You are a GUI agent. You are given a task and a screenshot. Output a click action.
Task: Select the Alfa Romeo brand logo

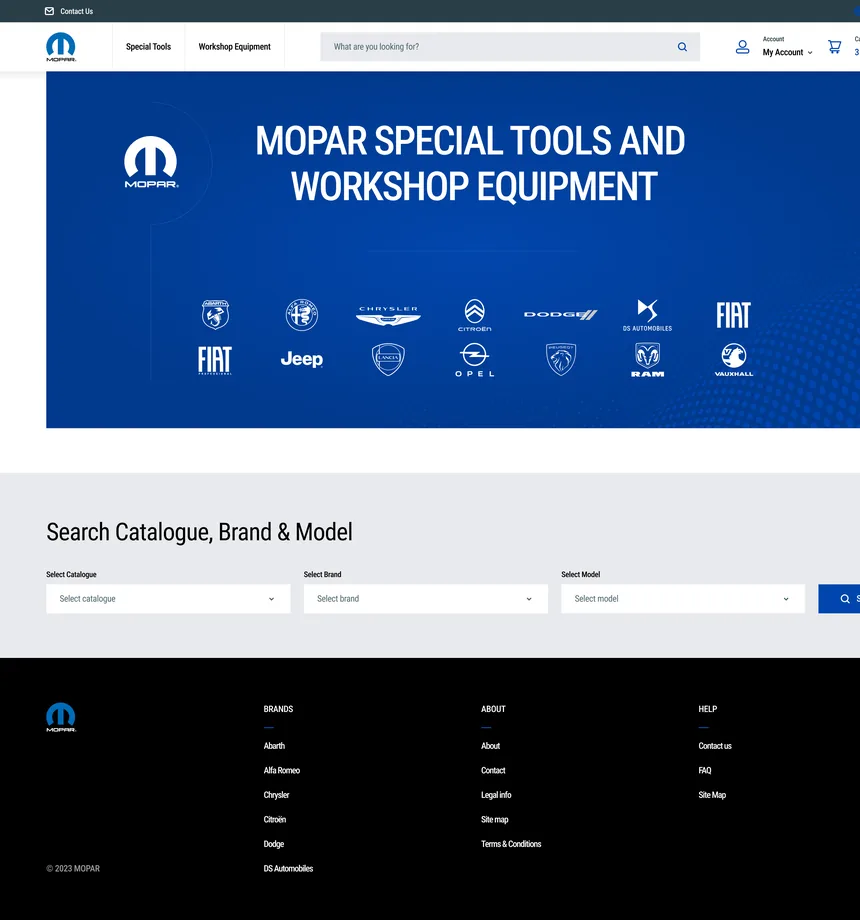pyautogui.click(x=302, y=314)
